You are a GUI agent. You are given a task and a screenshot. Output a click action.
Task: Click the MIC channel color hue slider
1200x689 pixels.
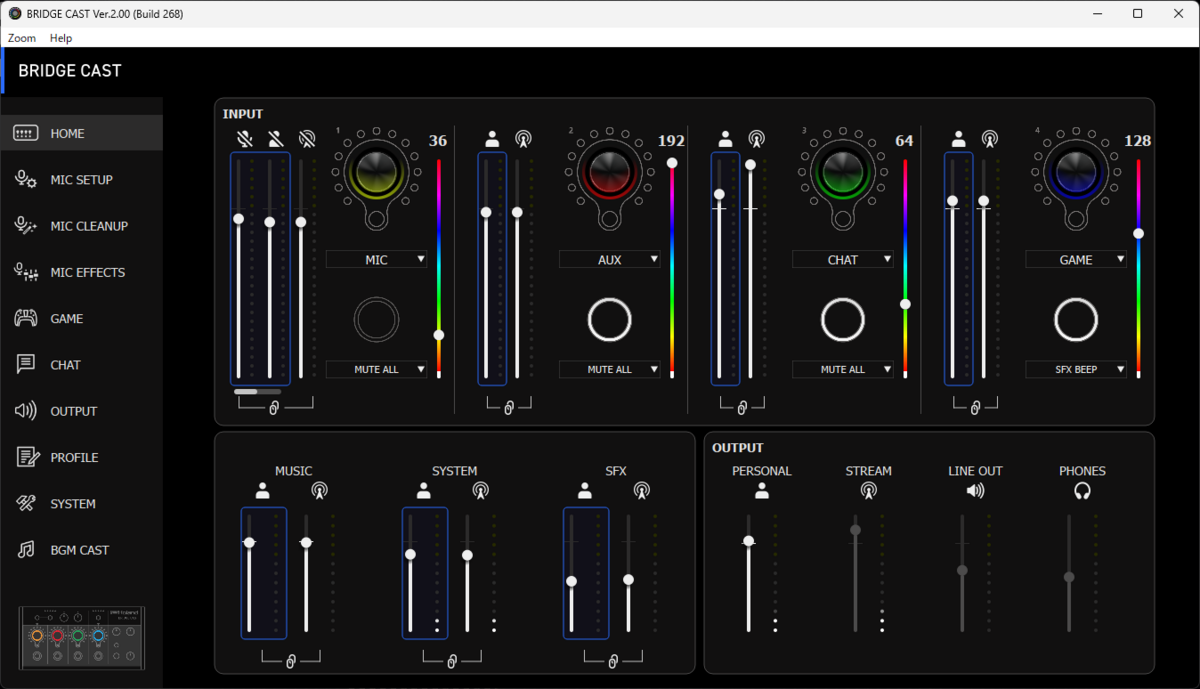pos(438,267)
